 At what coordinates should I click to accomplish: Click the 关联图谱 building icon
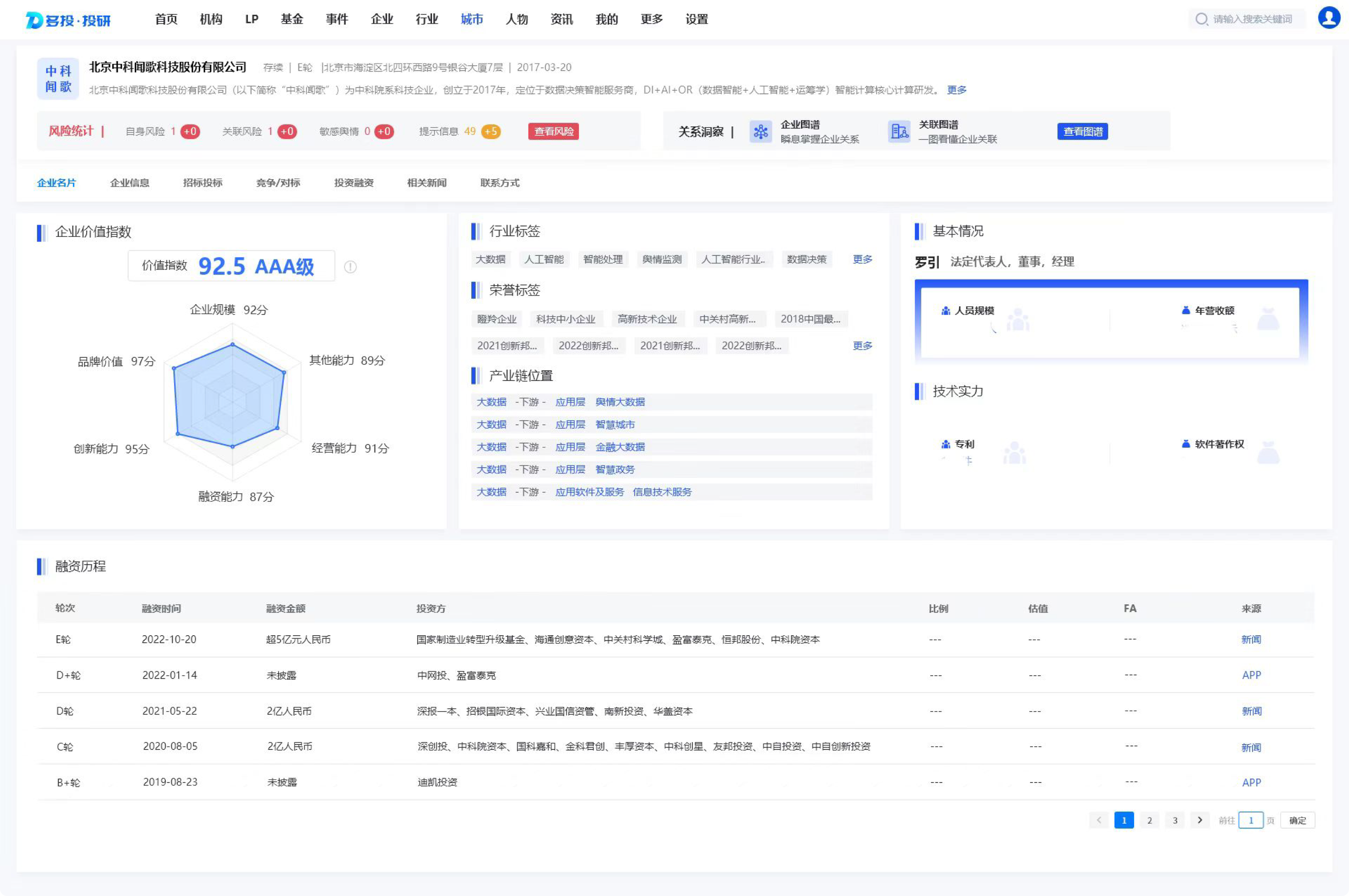(x=899, y=131)
